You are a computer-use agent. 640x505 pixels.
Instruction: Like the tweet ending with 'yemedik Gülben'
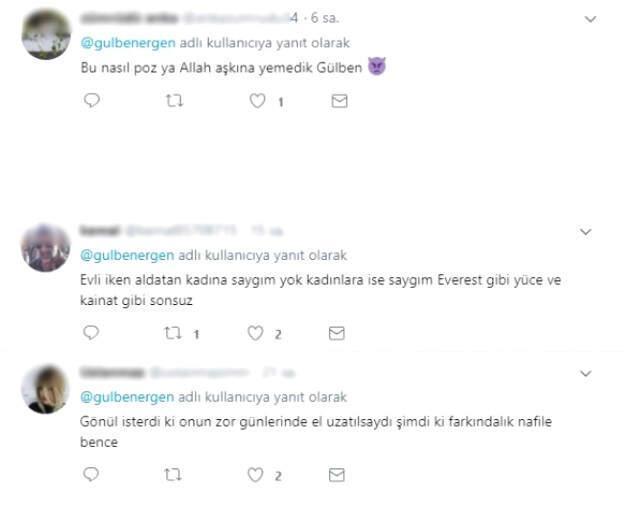[258, 101]
